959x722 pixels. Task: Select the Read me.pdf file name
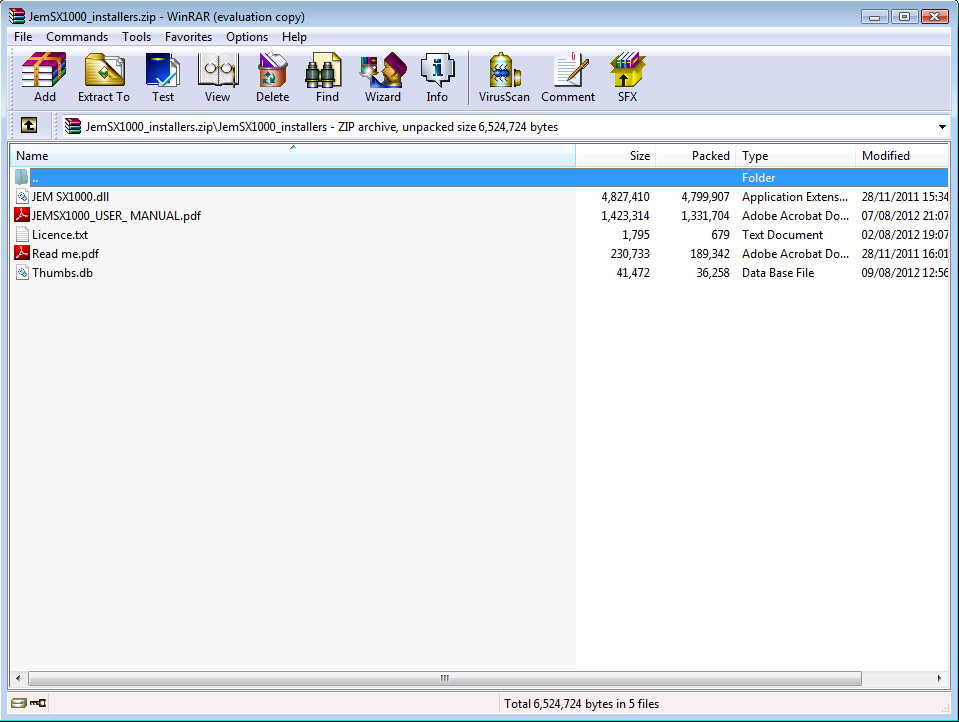coord(65,254)
